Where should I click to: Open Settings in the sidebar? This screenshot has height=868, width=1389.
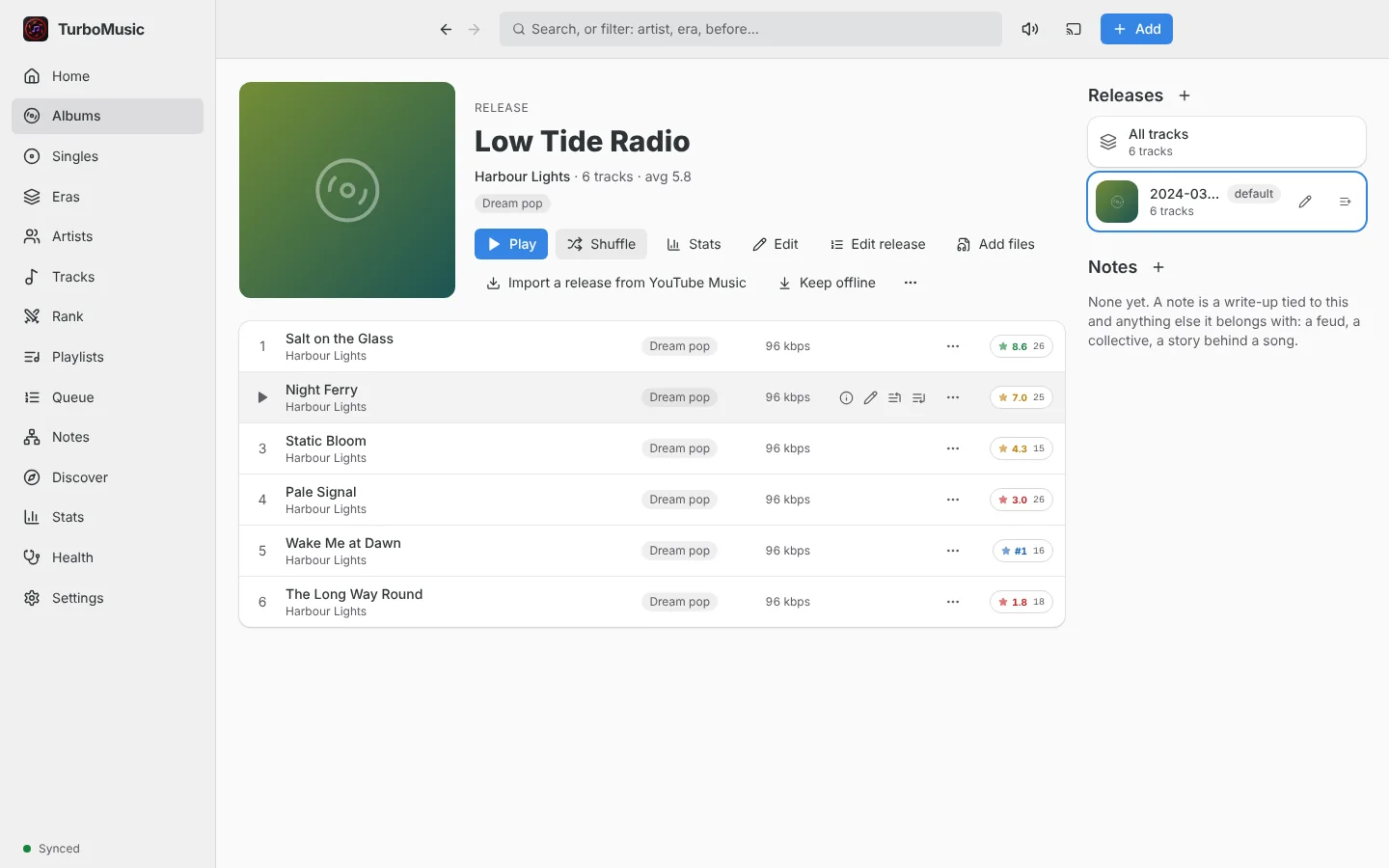click(x=107, y=598)
